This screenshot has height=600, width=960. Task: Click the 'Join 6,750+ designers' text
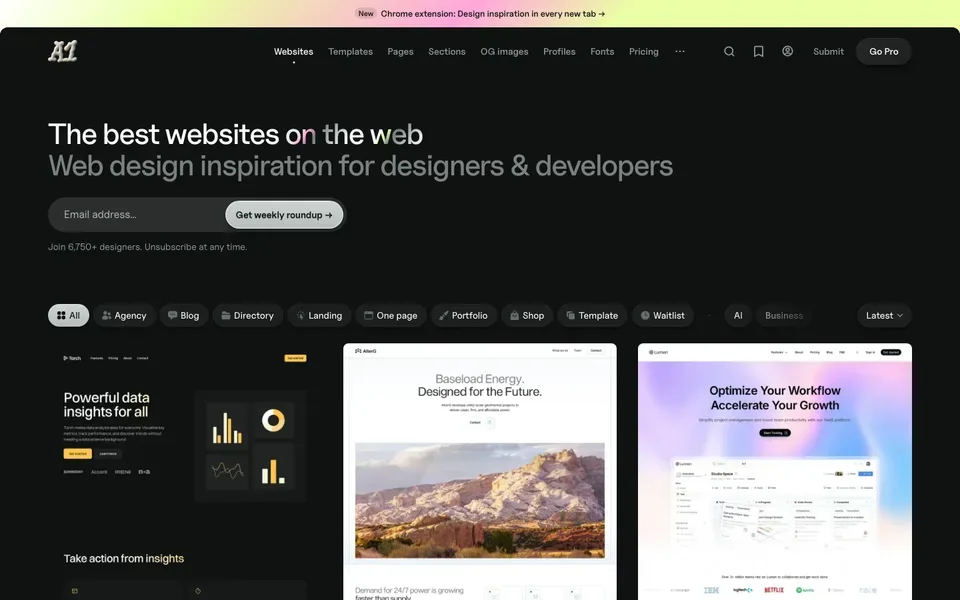coord(148,247)
